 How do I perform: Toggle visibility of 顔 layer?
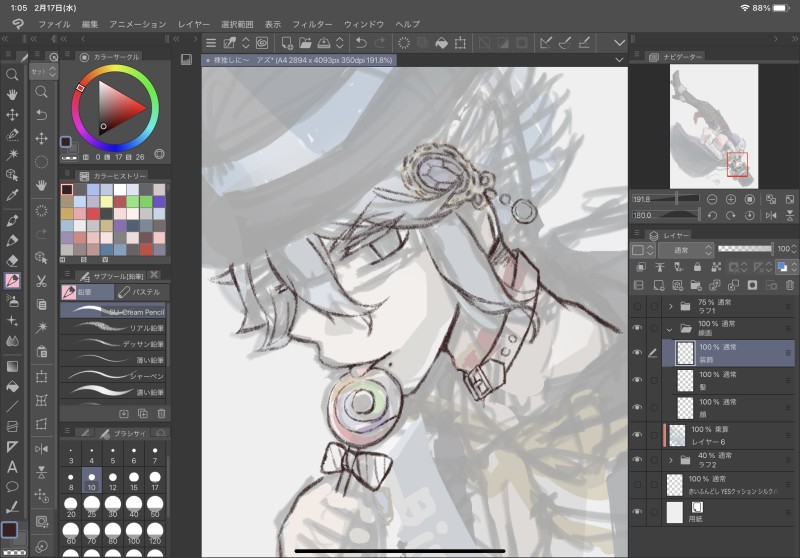point(637,407)
